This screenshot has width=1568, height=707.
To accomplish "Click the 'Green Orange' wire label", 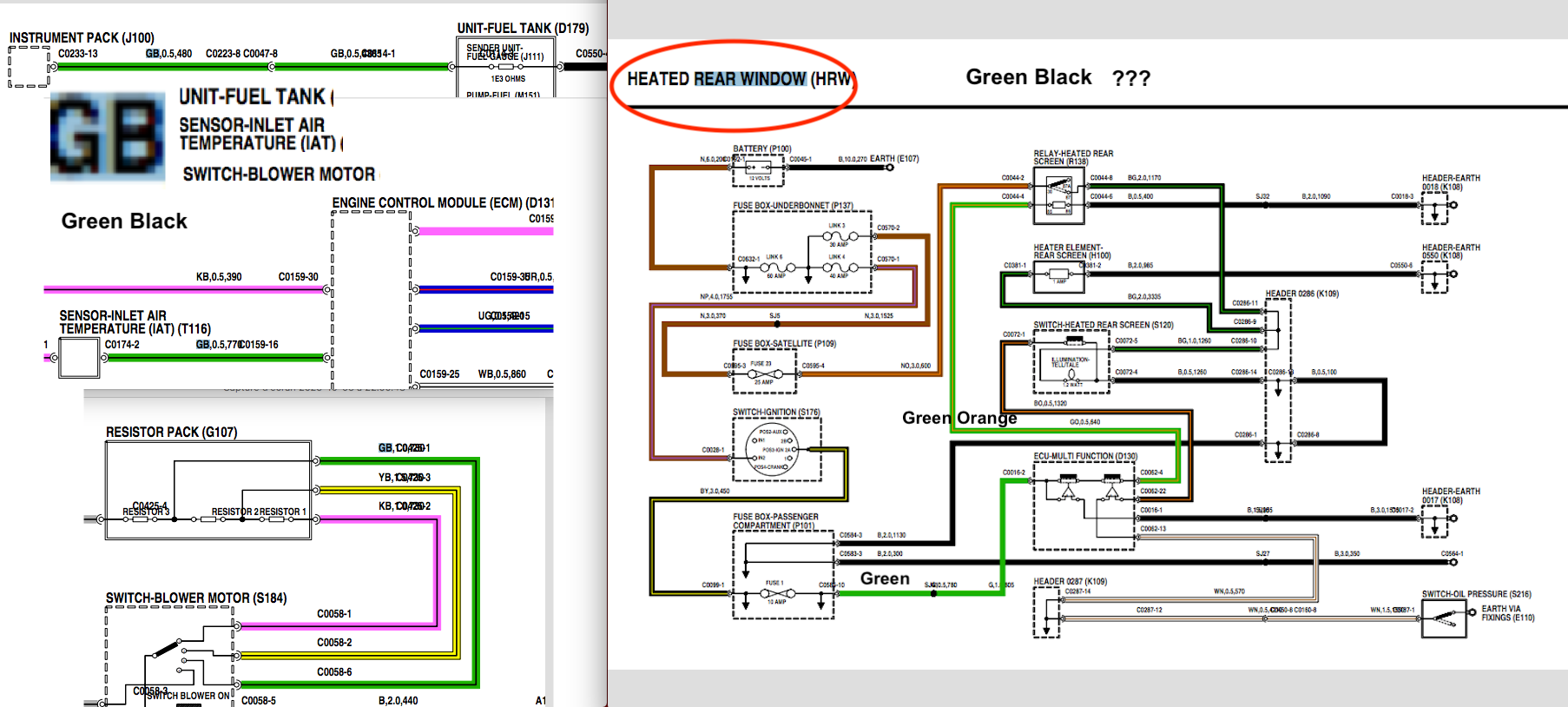I will pyautogui.click(x=959, y=418).
